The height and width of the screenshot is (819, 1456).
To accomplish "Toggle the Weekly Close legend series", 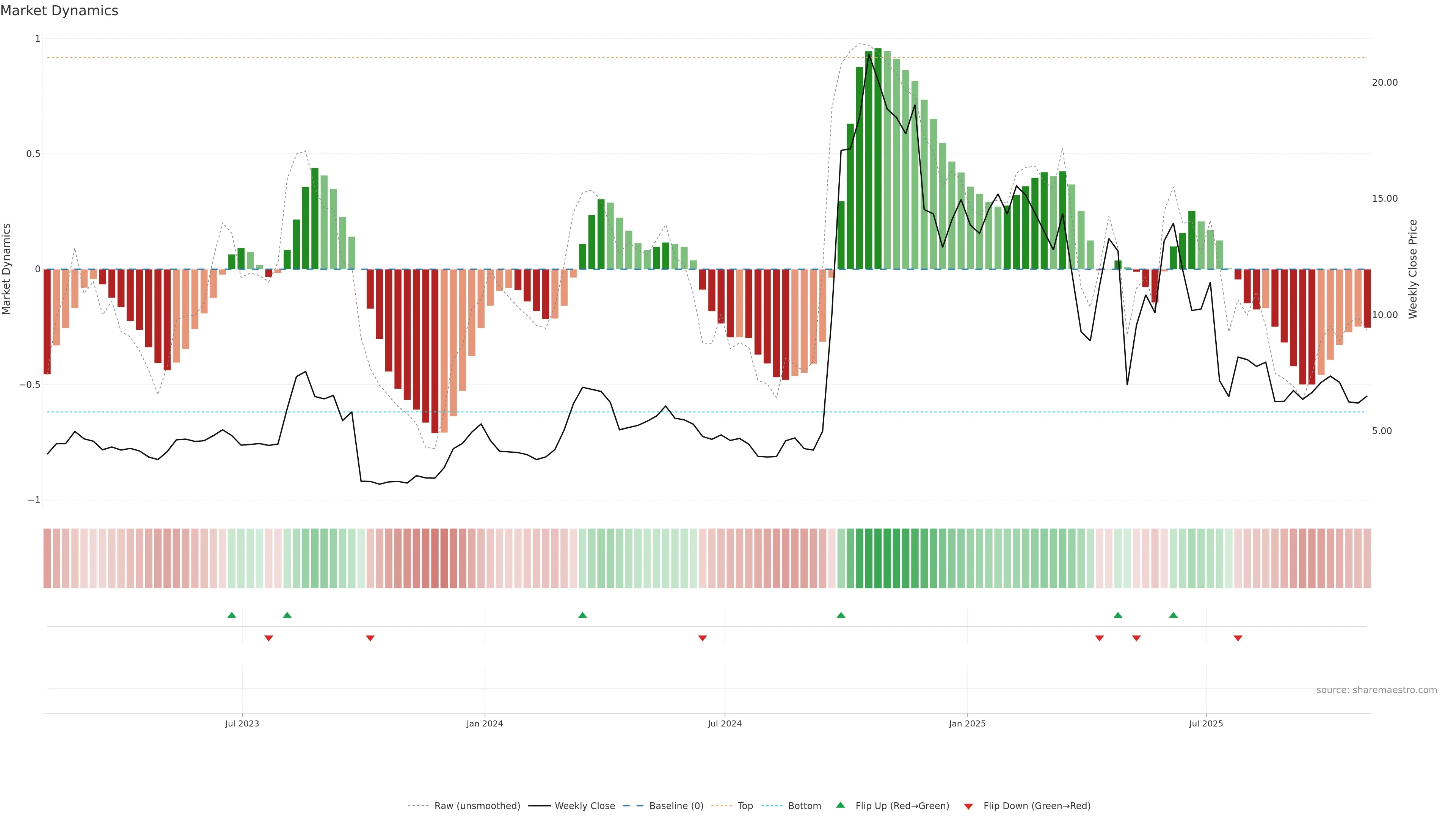I will click(x=584, y=806).
